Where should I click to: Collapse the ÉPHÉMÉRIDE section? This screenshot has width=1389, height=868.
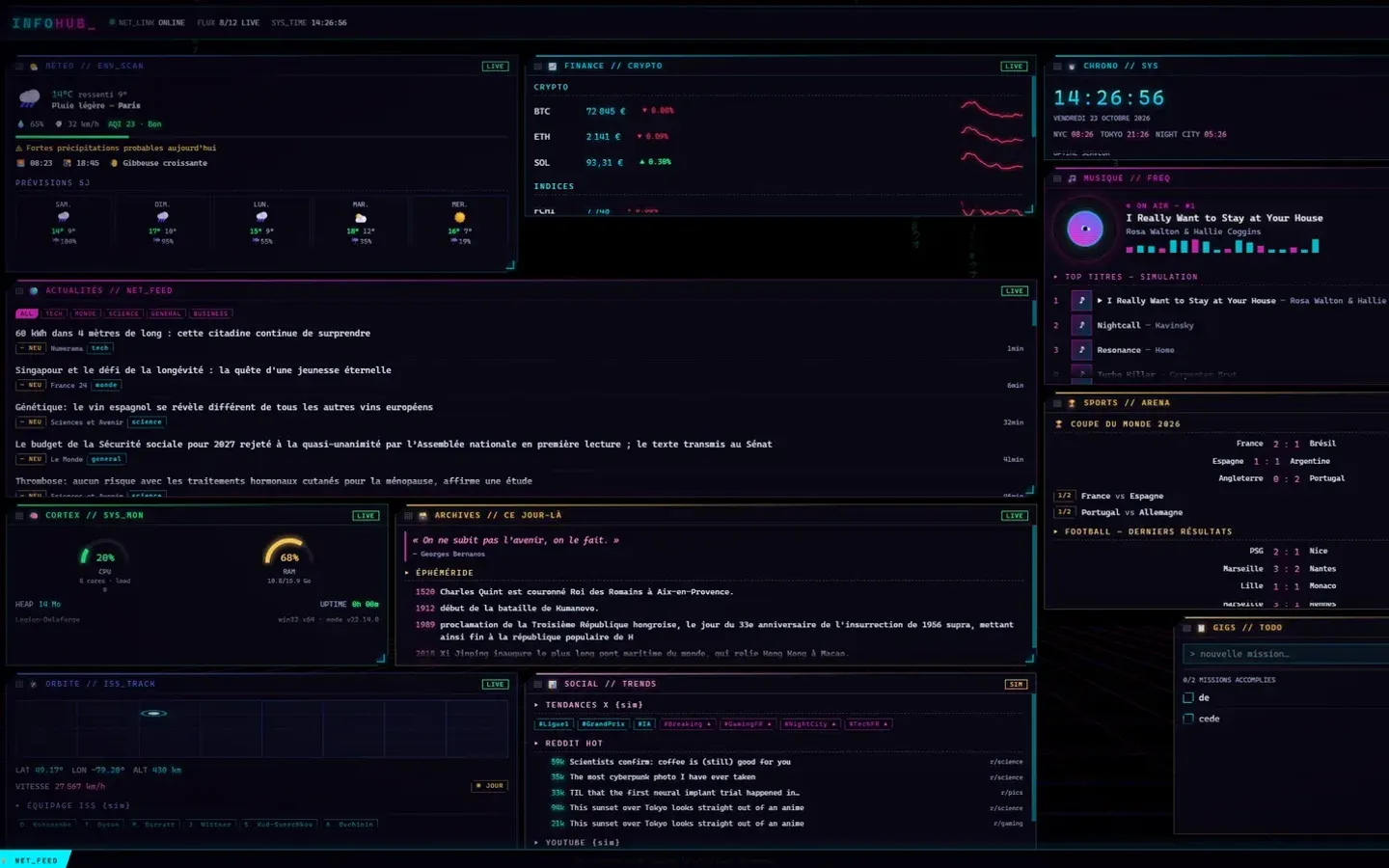coord(439,573)
